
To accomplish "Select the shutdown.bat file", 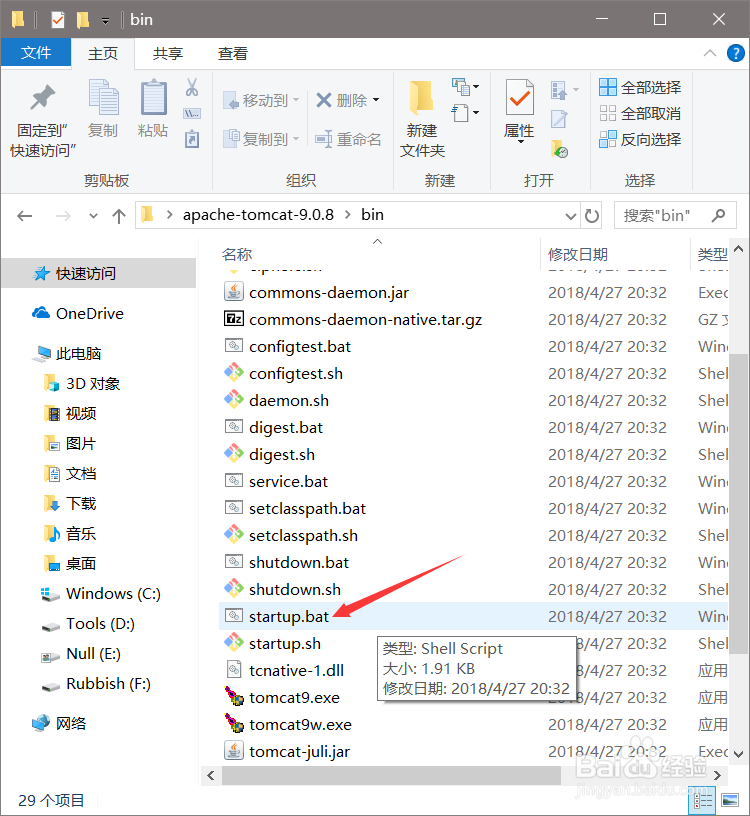I will [299, 562].
